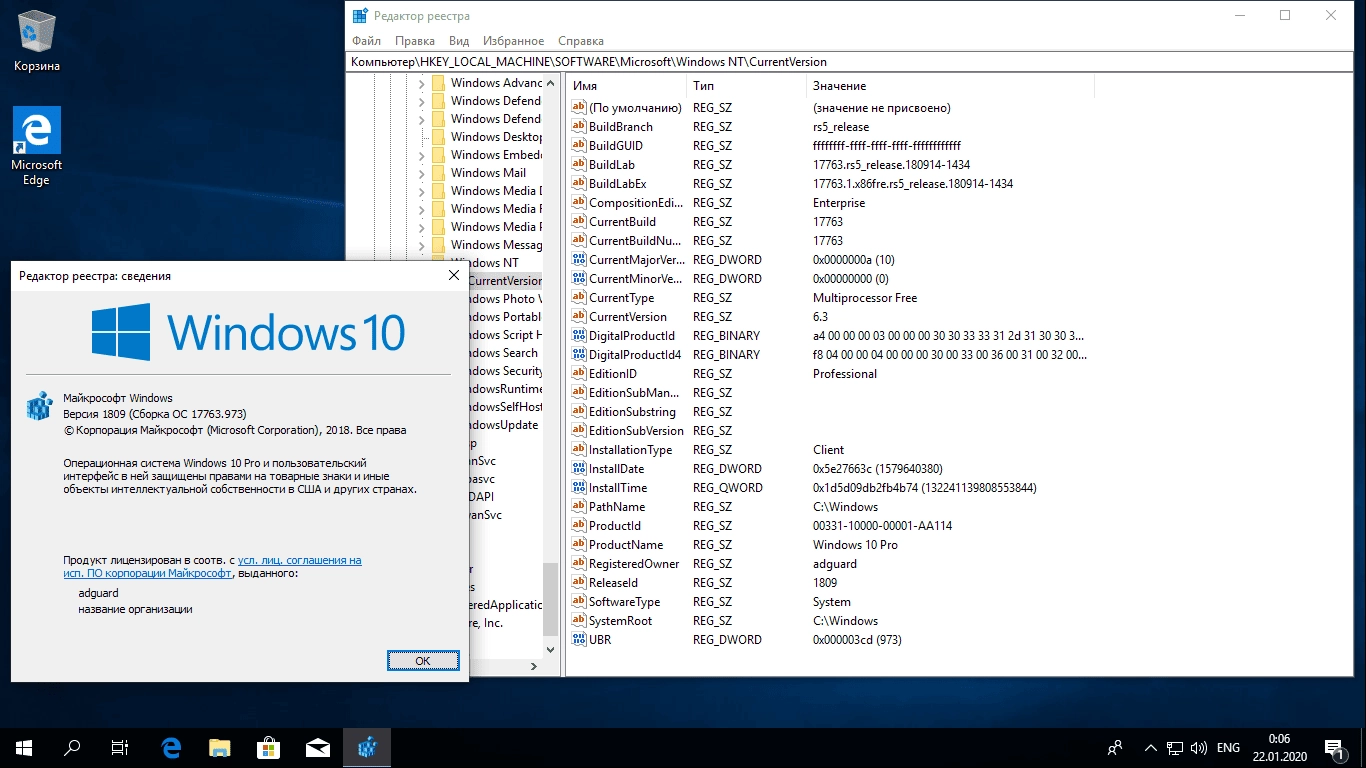This screenshot has width=1366, height=768.
Task: Select the ProductId value name
Action: (x=615, y=526)
